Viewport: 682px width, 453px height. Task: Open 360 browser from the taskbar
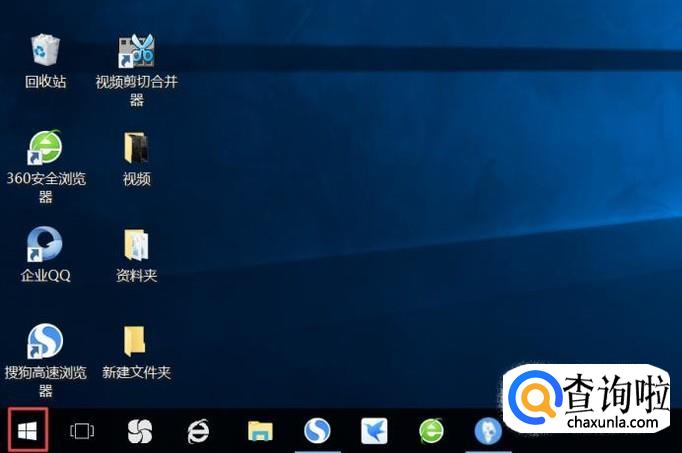(x=431, y=430)
